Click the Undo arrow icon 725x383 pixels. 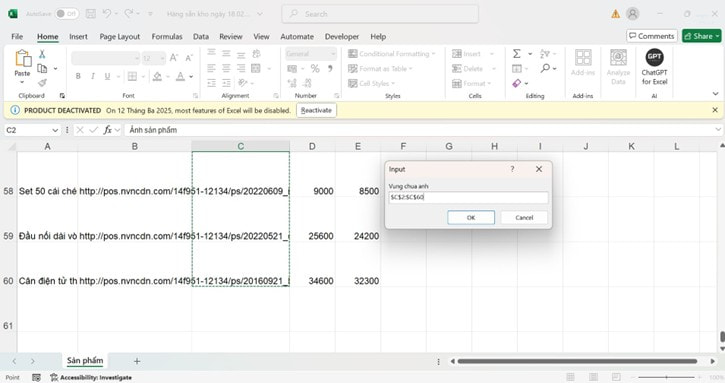[x=107, y=14]
